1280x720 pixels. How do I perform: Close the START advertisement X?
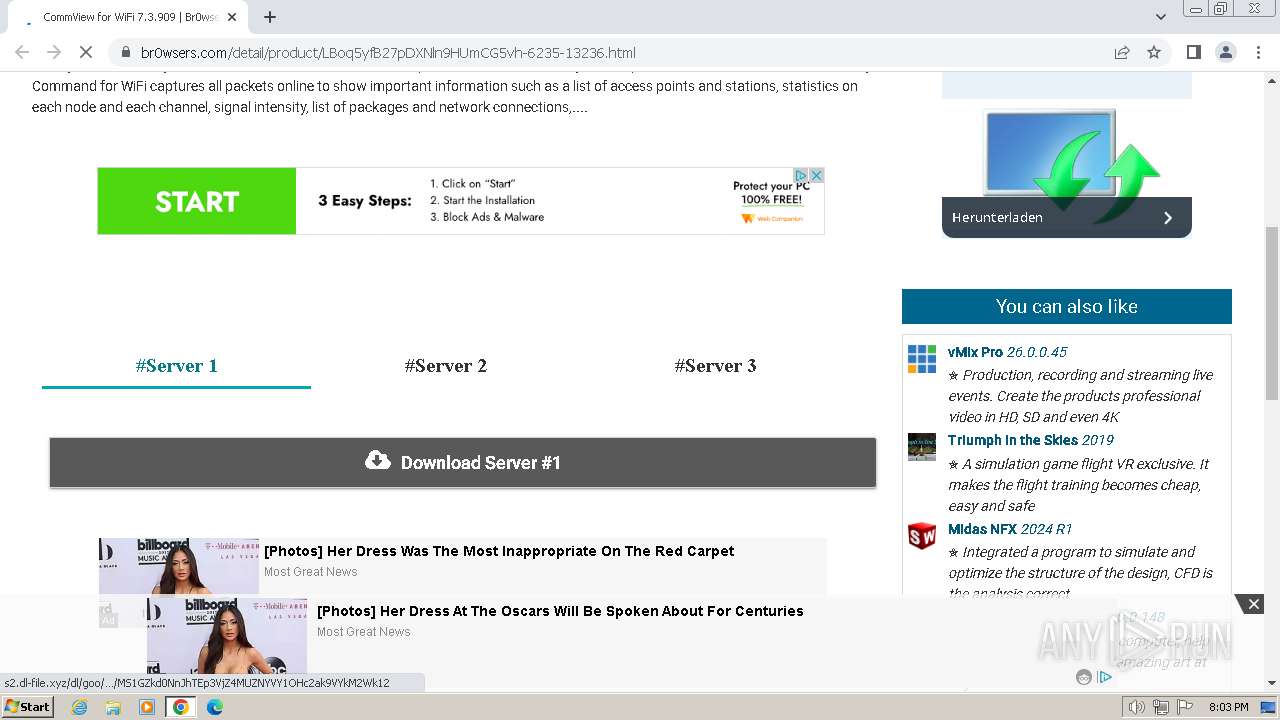pos(816,175)
